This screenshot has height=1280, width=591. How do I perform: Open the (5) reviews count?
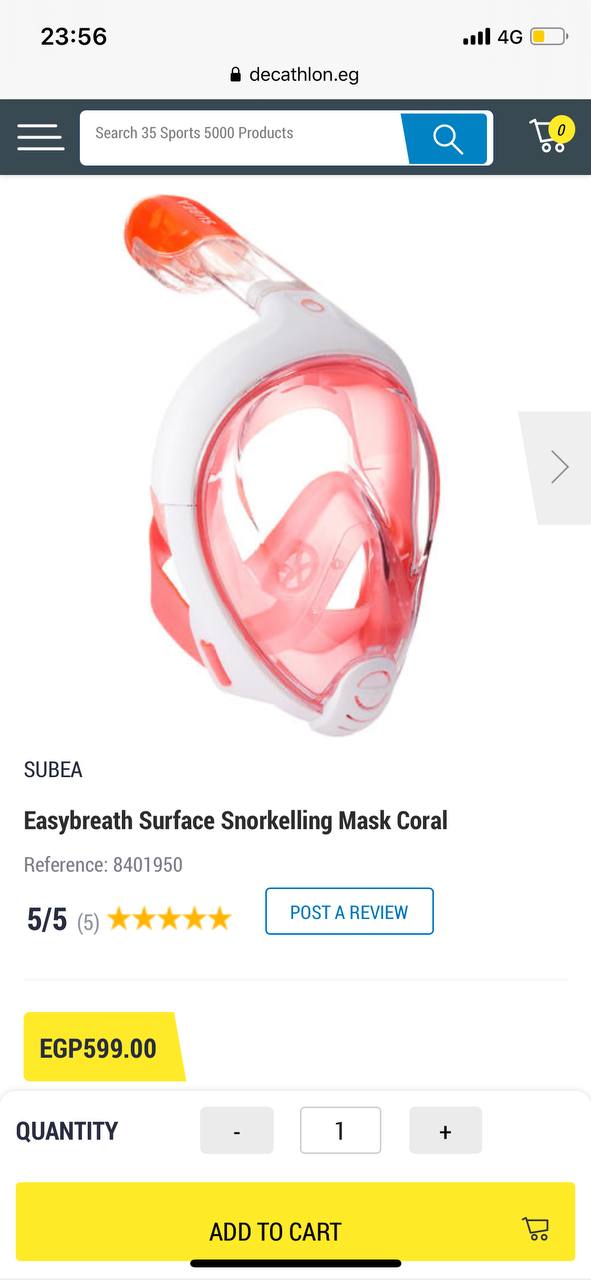pos(88,921)
